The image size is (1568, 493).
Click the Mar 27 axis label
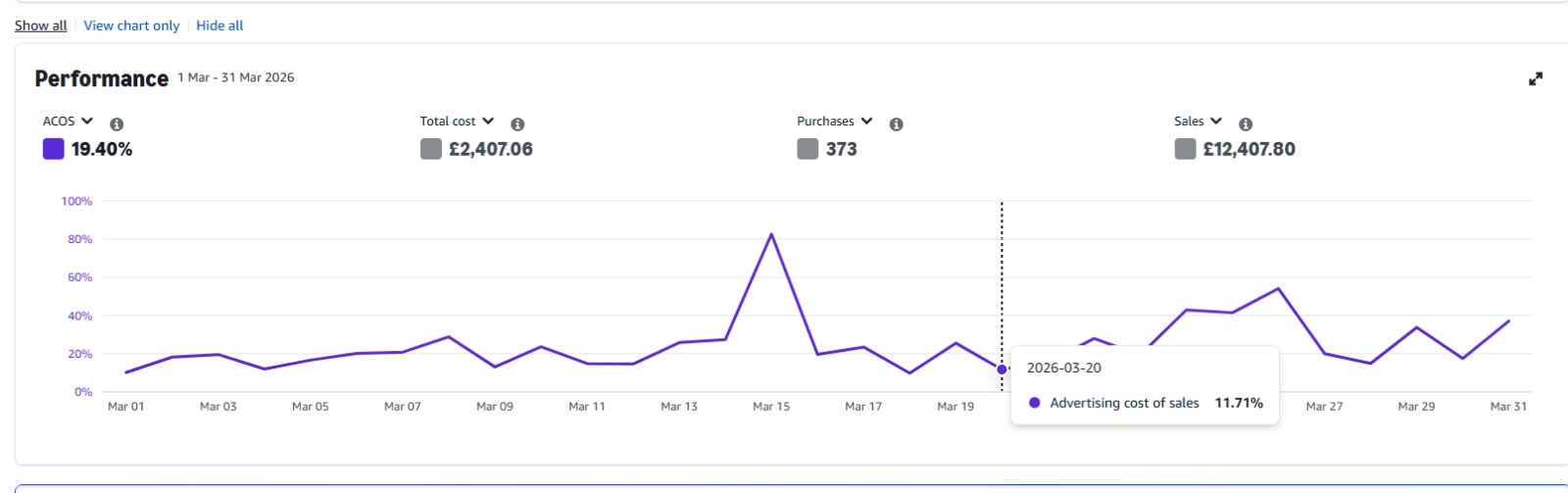pyautogui.click(x=1324, y=407)
